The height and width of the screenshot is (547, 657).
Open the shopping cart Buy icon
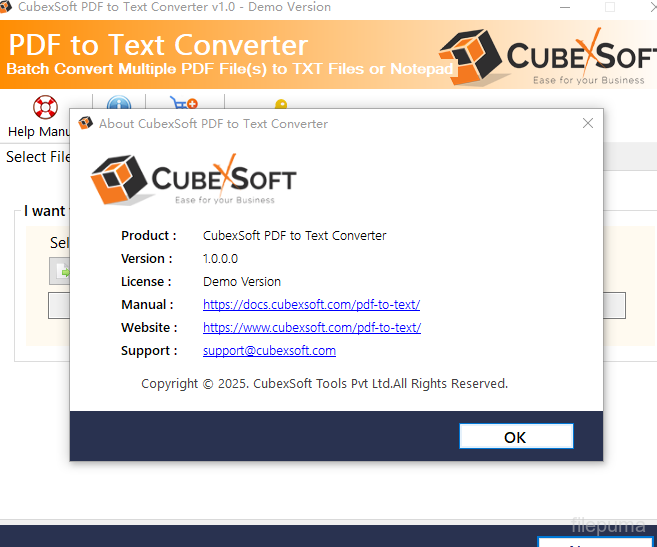[183, 104]
